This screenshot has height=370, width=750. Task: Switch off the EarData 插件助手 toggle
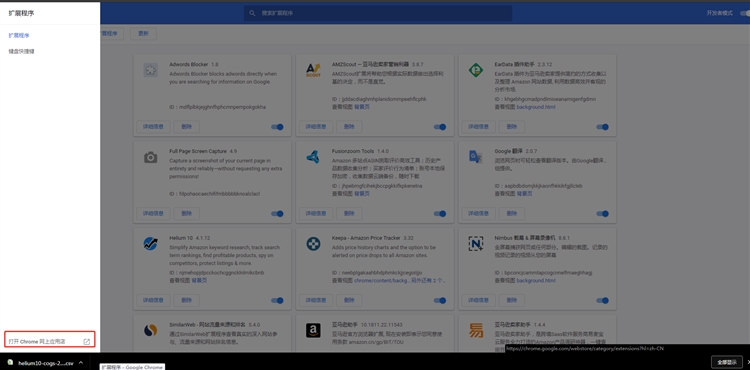click(603, 127)
